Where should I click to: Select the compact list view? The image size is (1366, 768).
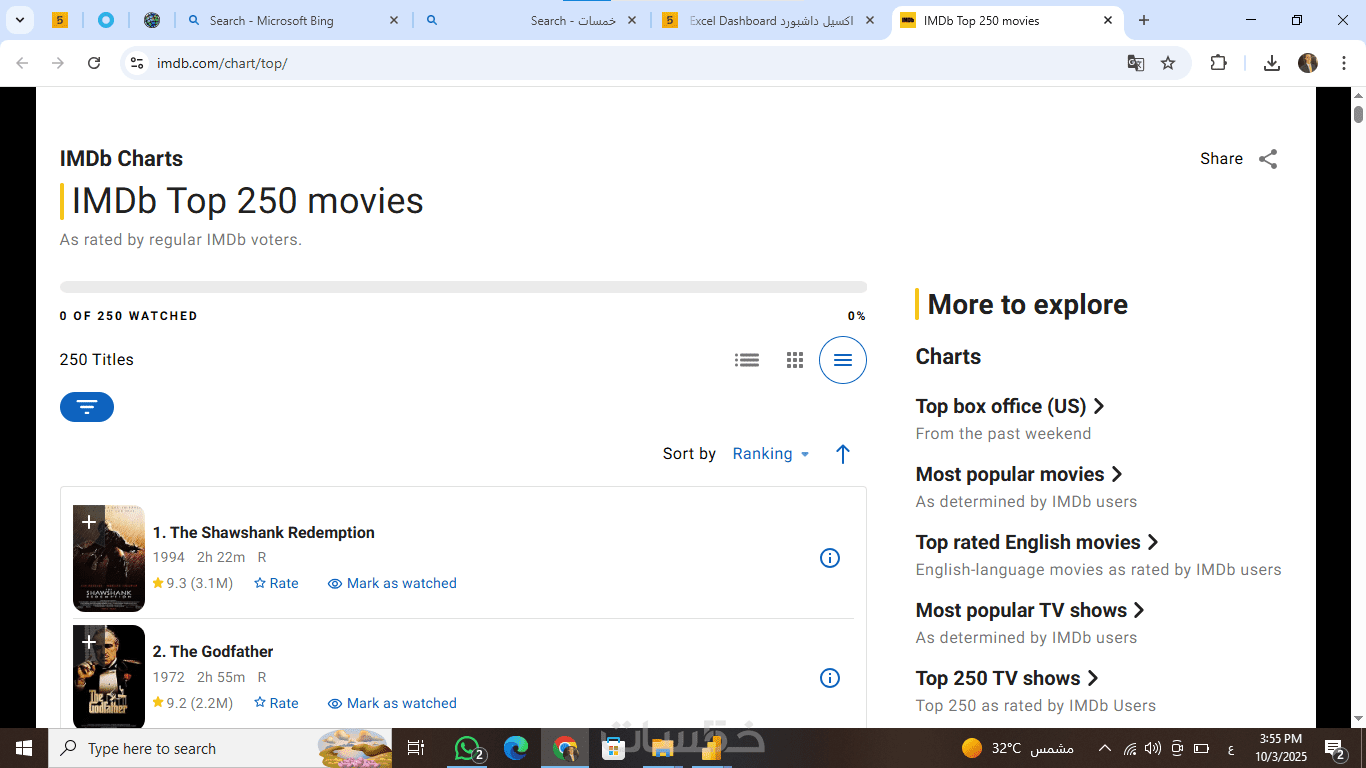843,360
